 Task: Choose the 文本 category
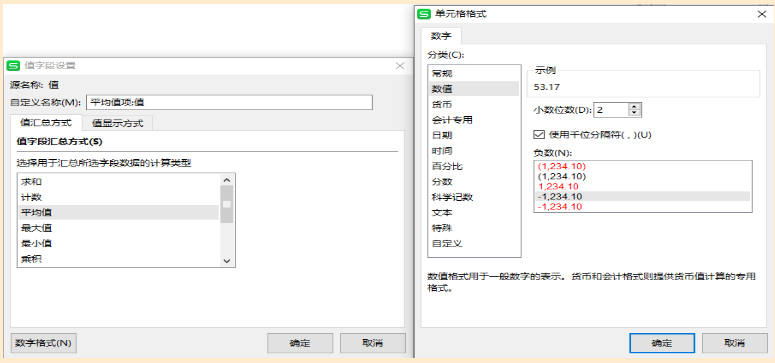[474, 213]
